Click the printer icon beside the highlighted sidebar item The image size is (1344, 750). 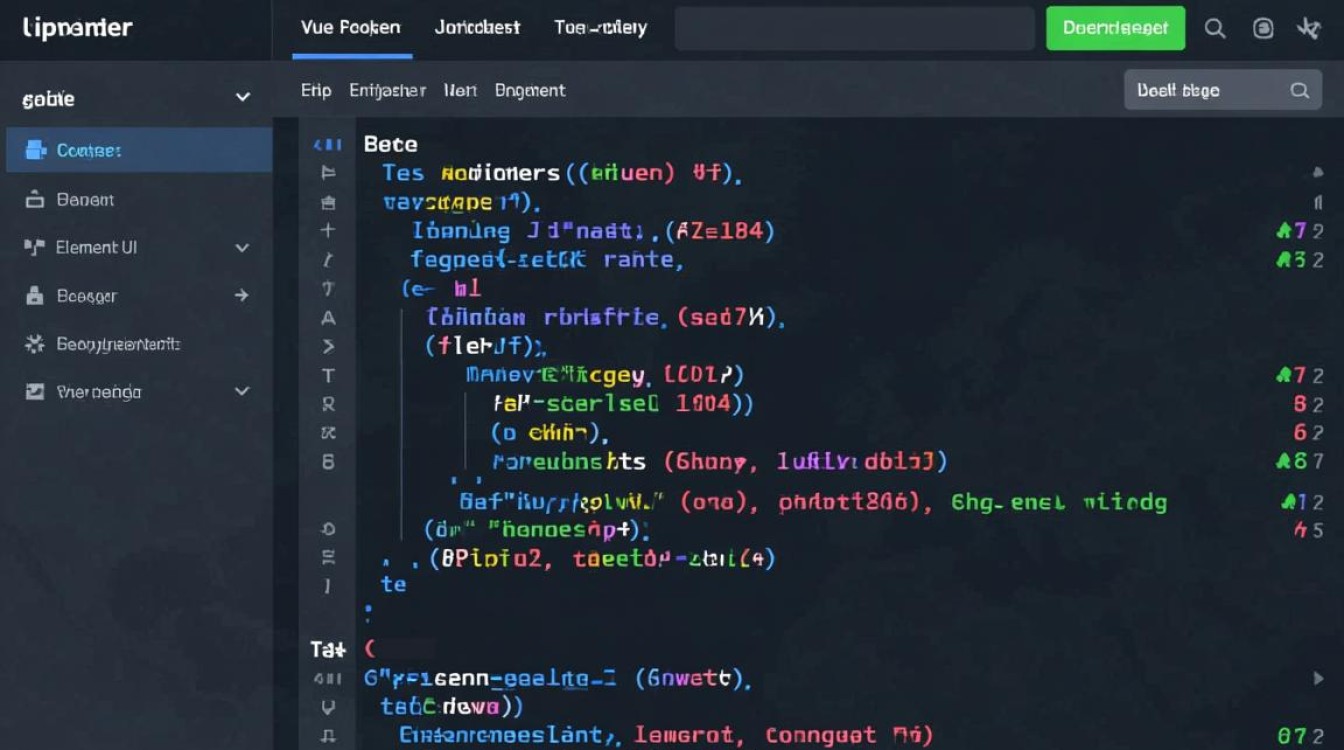point(36,150)
